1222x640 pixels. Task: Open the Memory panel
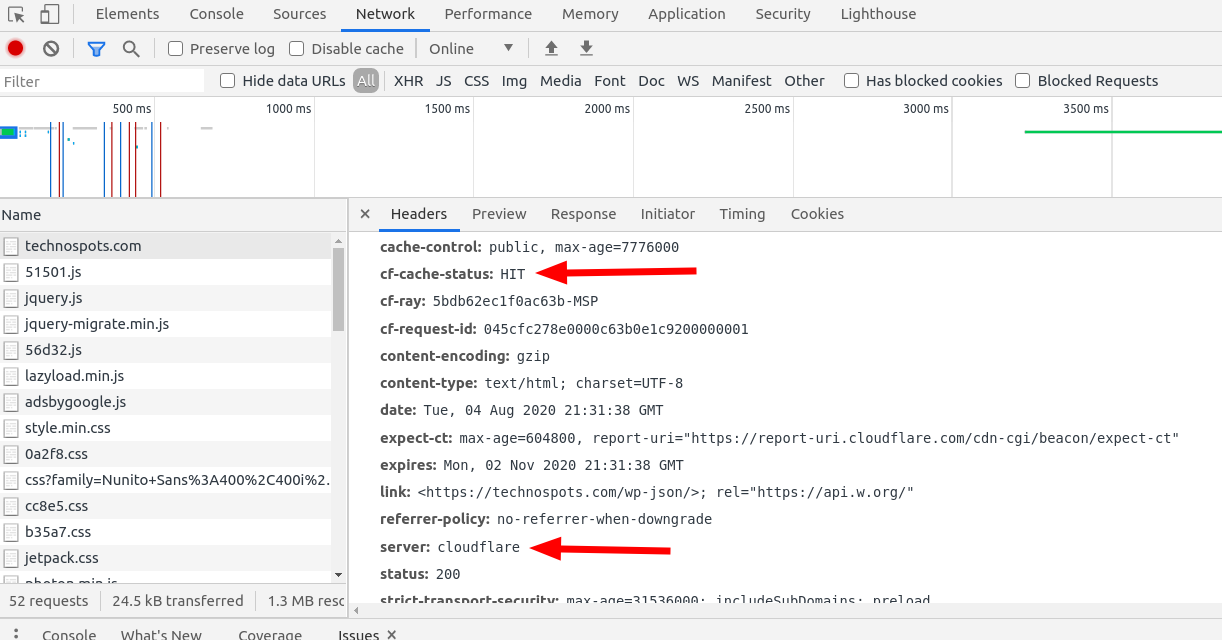590,14
